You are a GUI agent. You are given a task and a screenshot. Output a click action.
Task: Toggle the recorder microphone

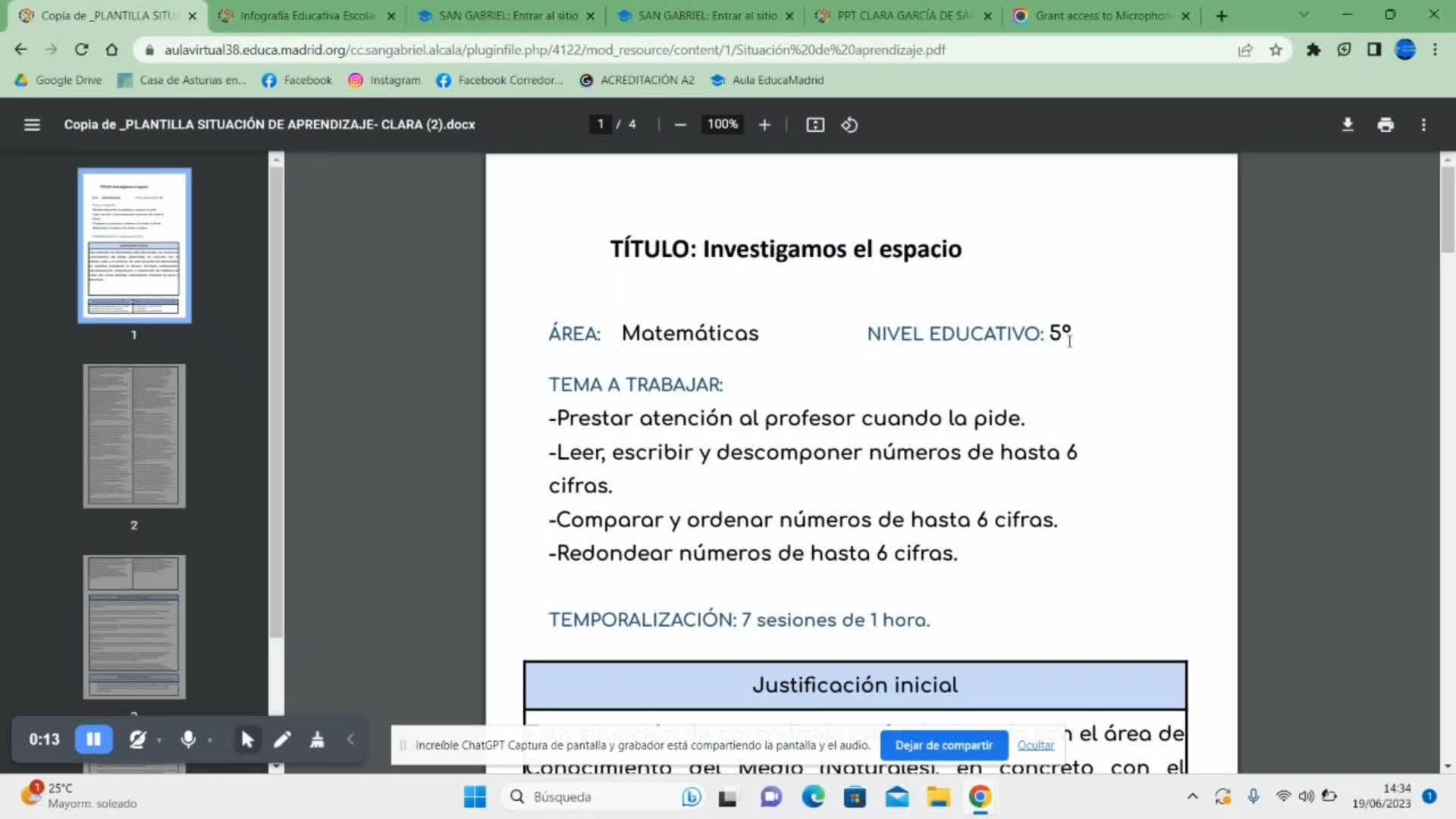point(188,739)
